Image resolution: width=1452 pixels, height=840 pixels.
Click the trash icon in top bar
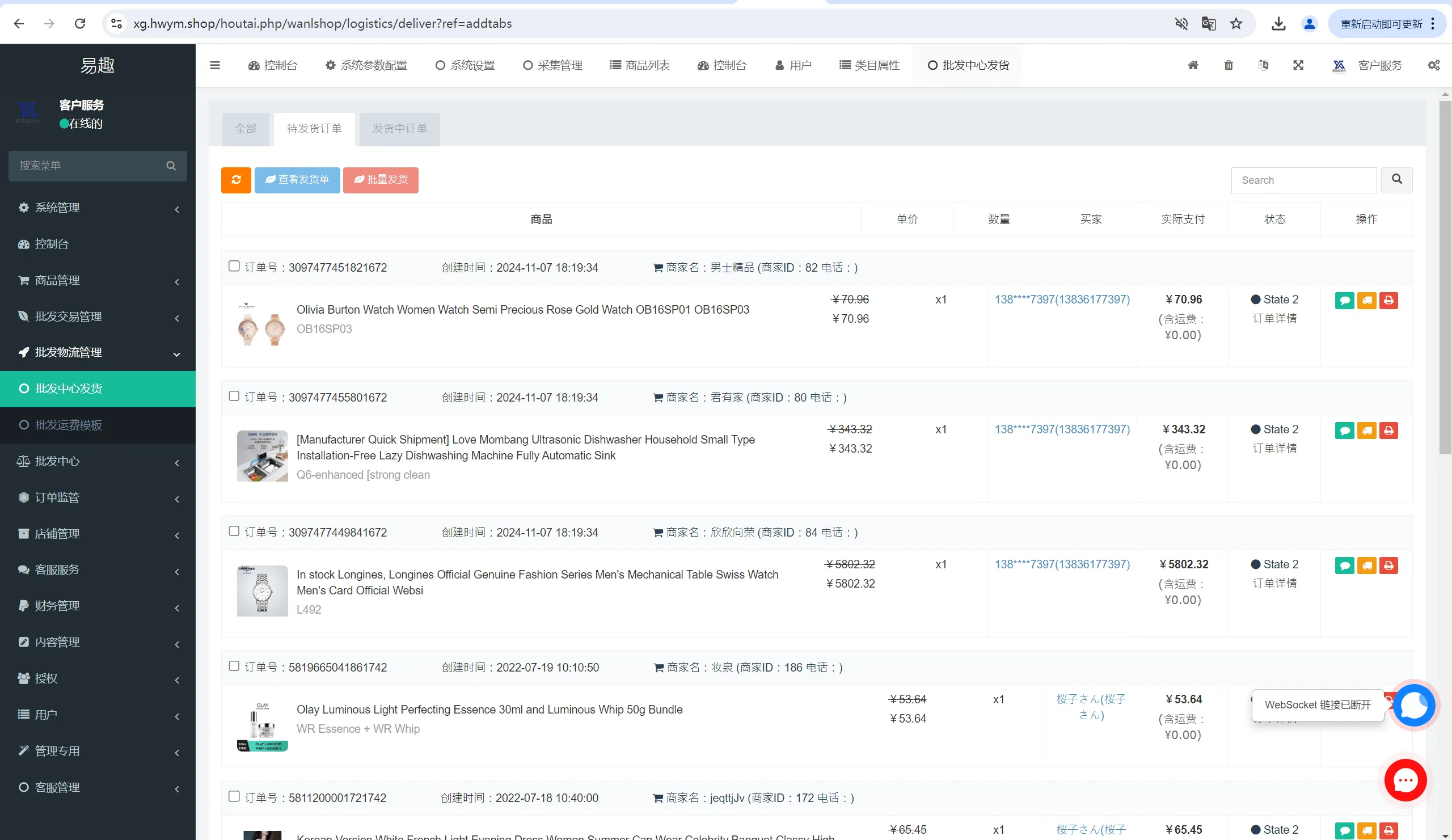point(1229,65)
